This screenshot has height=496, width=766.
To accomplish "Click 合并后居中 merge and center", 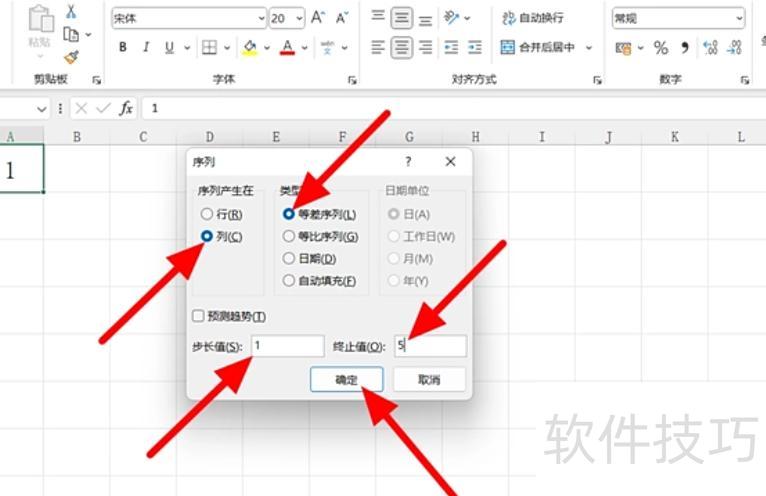I will coord(537,47).
